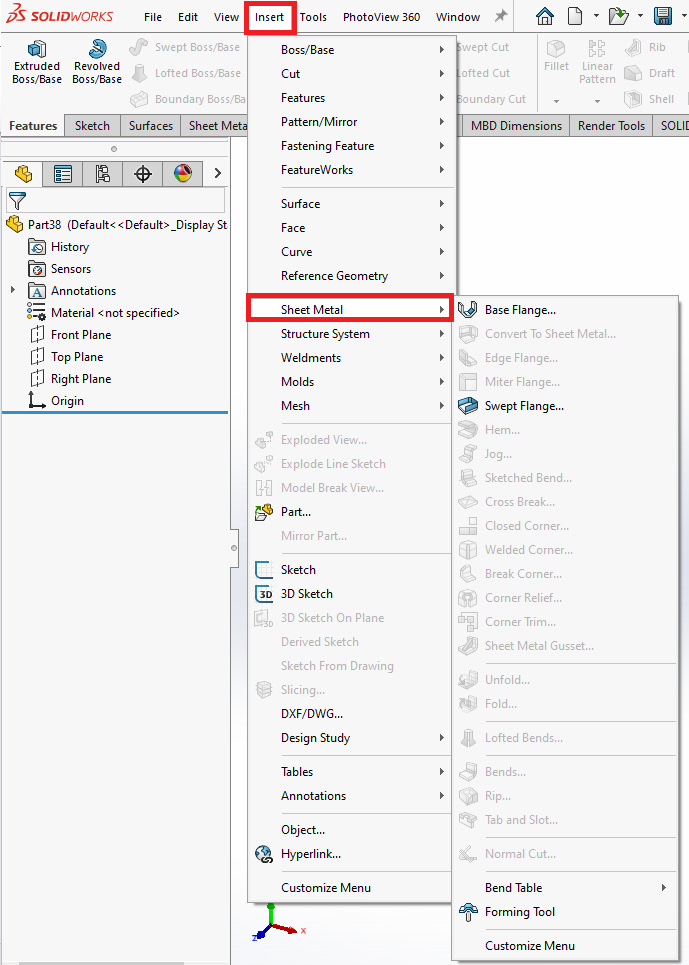Image resolution: width=689 pixels, height=965 pixels.
Task: Open the DimXpertManager crosshair tab icon
Action: 143,174
